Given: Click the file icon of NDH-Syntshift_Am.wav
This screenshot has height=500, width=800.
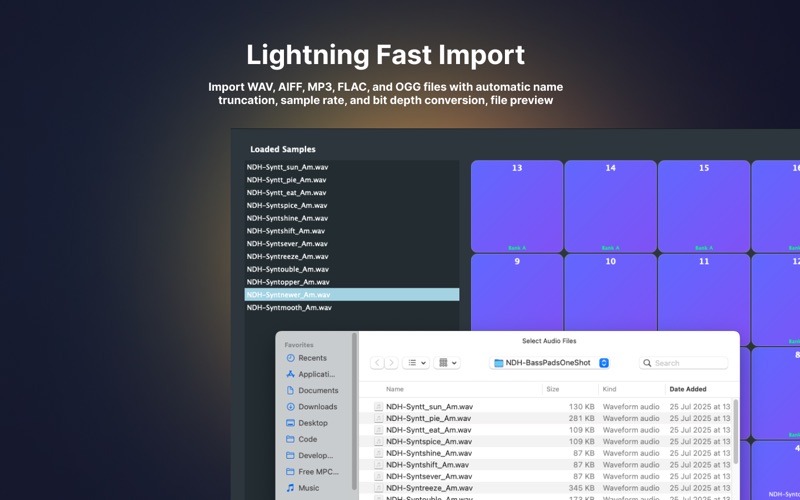Looking at the screenshot, I should click(x=378, y=465).
